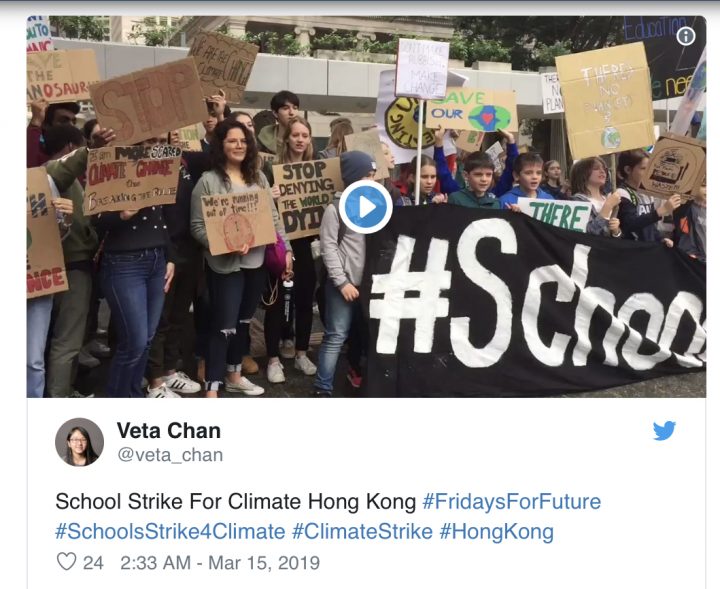The width and height of the screenshot is (720, 589).
Task: Click the "We're running out of time" sign
Action: (x=237, y=219)
